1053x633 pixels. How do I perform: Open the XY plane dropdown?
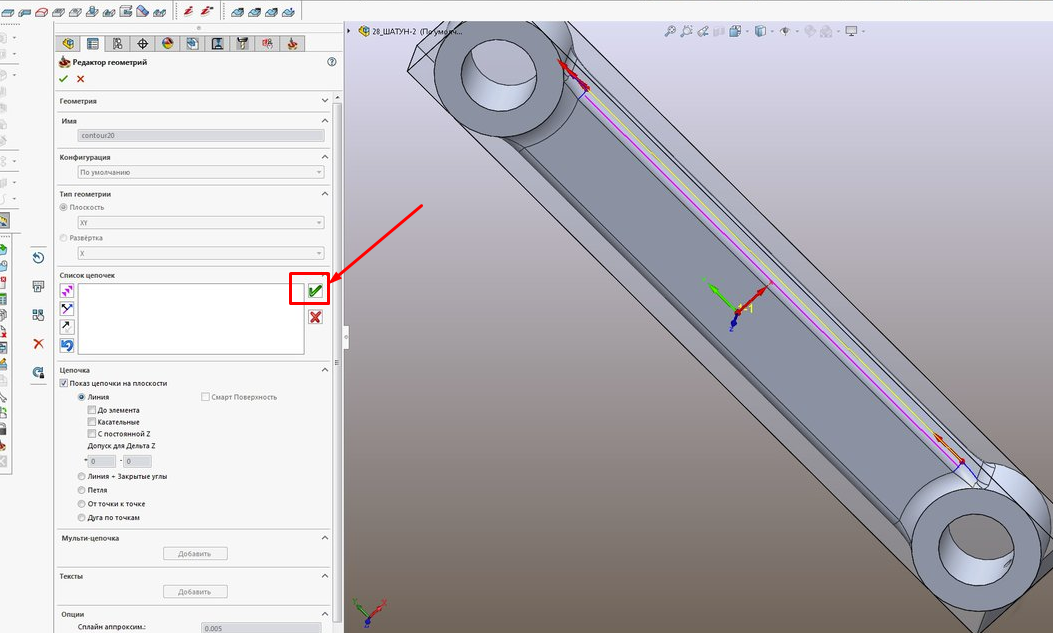pos(201,222)
